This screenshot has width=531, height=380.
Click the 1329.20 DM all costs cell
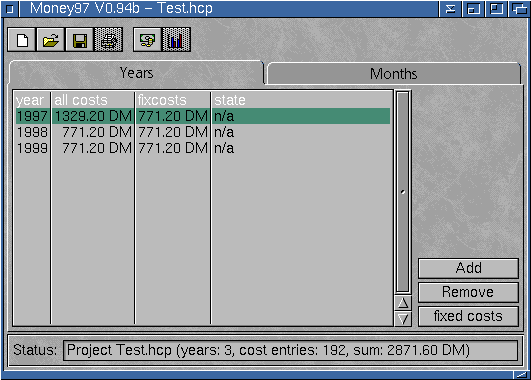[93, 116]
